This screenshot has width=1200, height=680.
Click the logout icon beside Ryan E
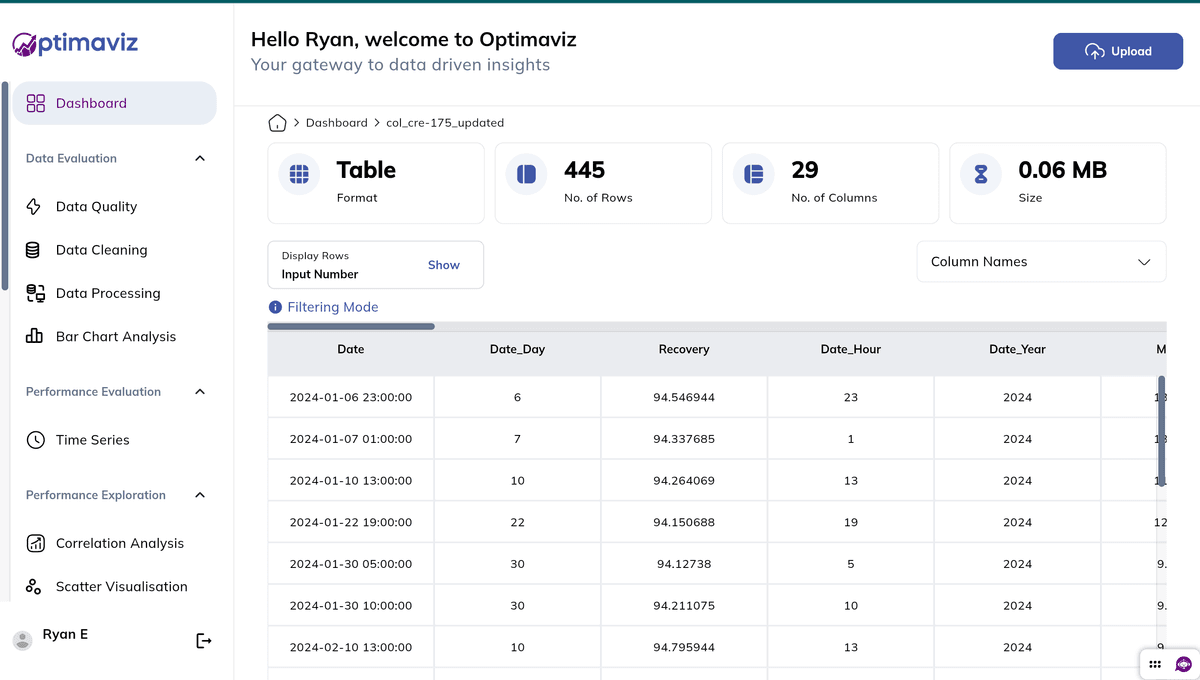coord(204,641)
